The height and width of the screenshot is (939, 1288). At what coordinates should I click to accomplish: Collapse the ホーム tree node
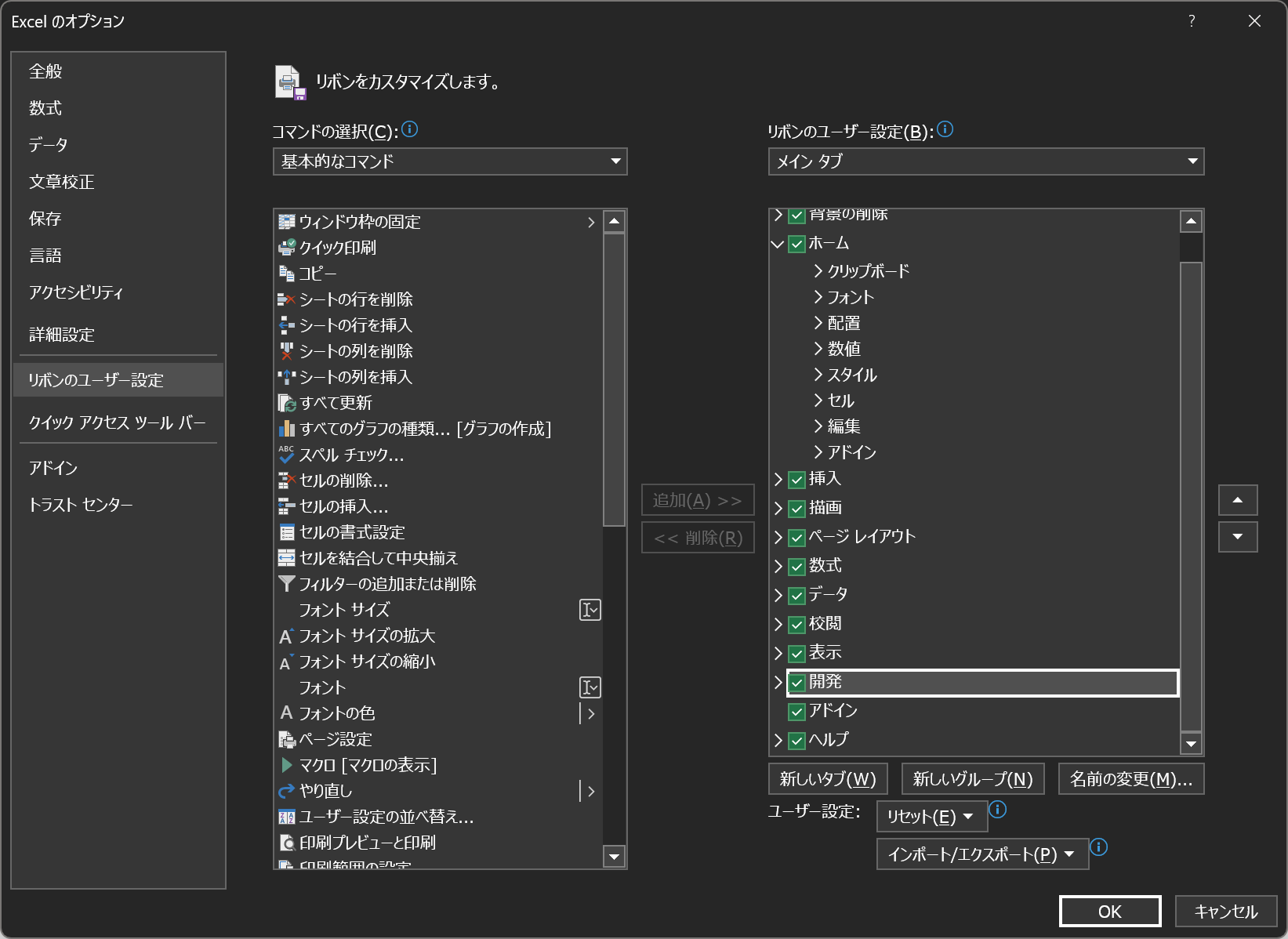[x=778, y=244]
